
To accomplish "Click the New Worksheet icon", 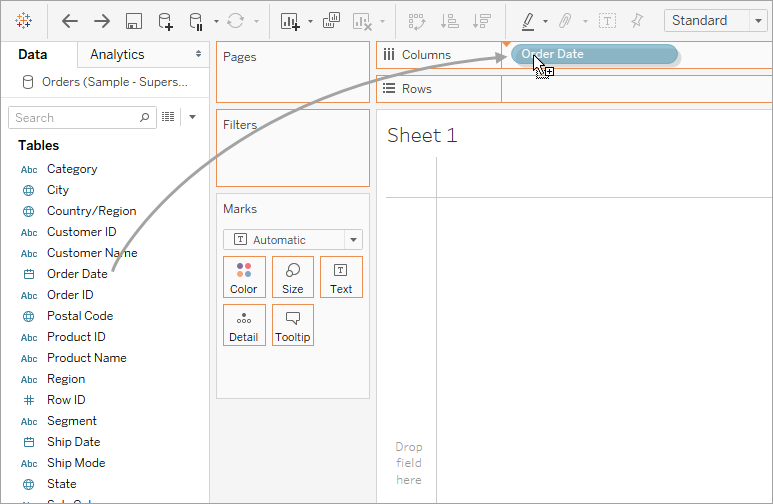I will (x=290, y=21).
